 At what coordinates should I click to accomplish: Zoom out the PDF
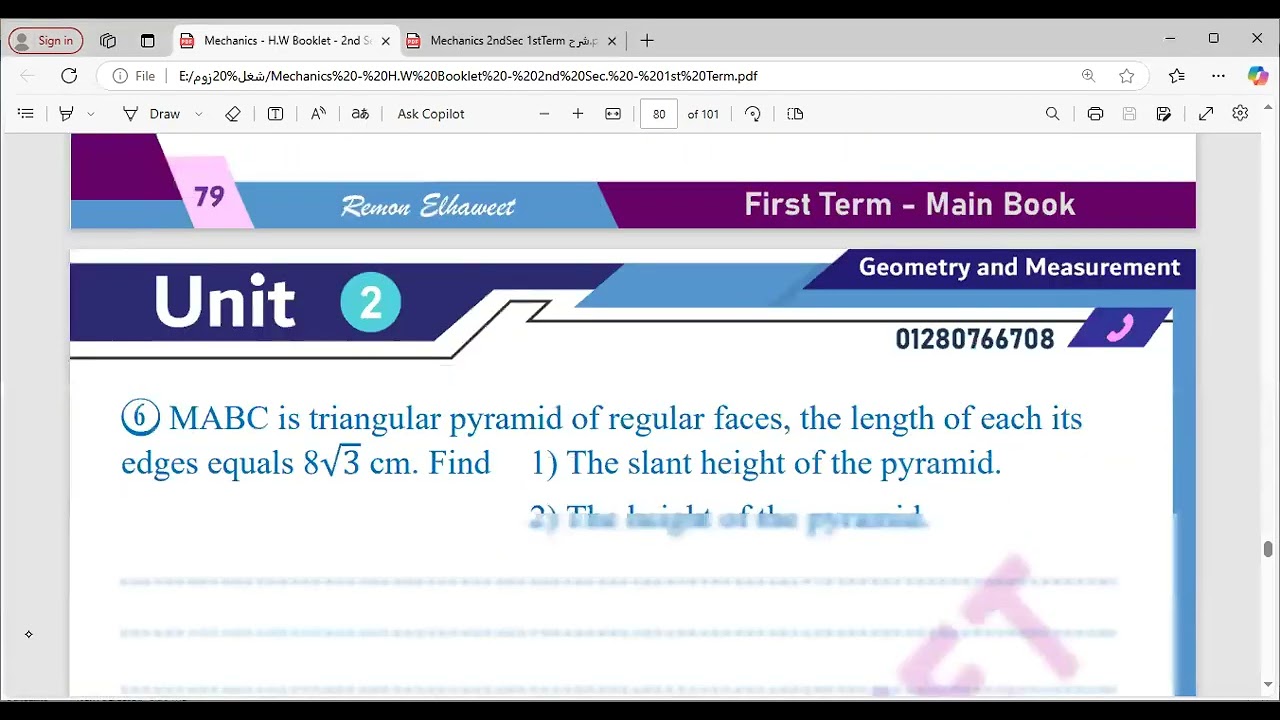544,114
